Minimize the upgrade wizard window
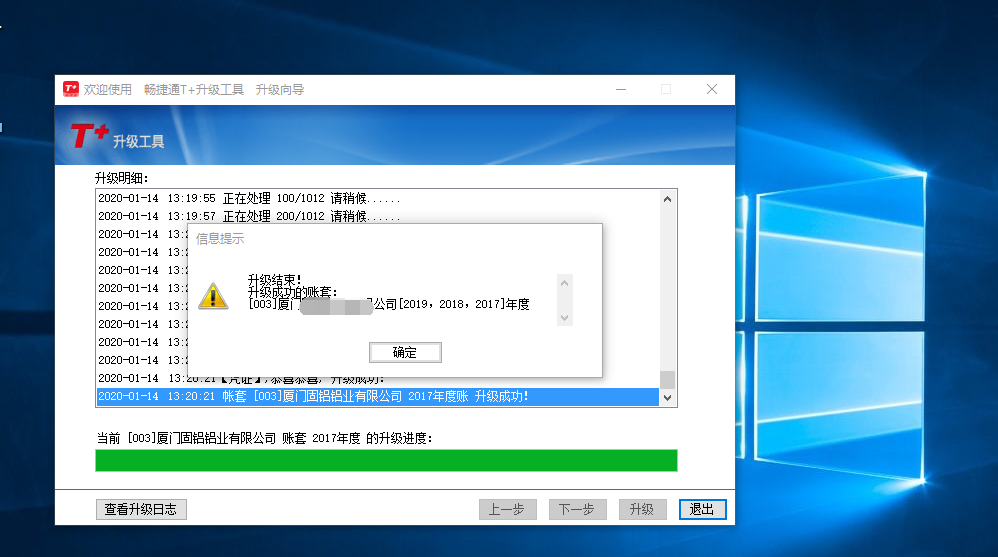 coord(621,90)
